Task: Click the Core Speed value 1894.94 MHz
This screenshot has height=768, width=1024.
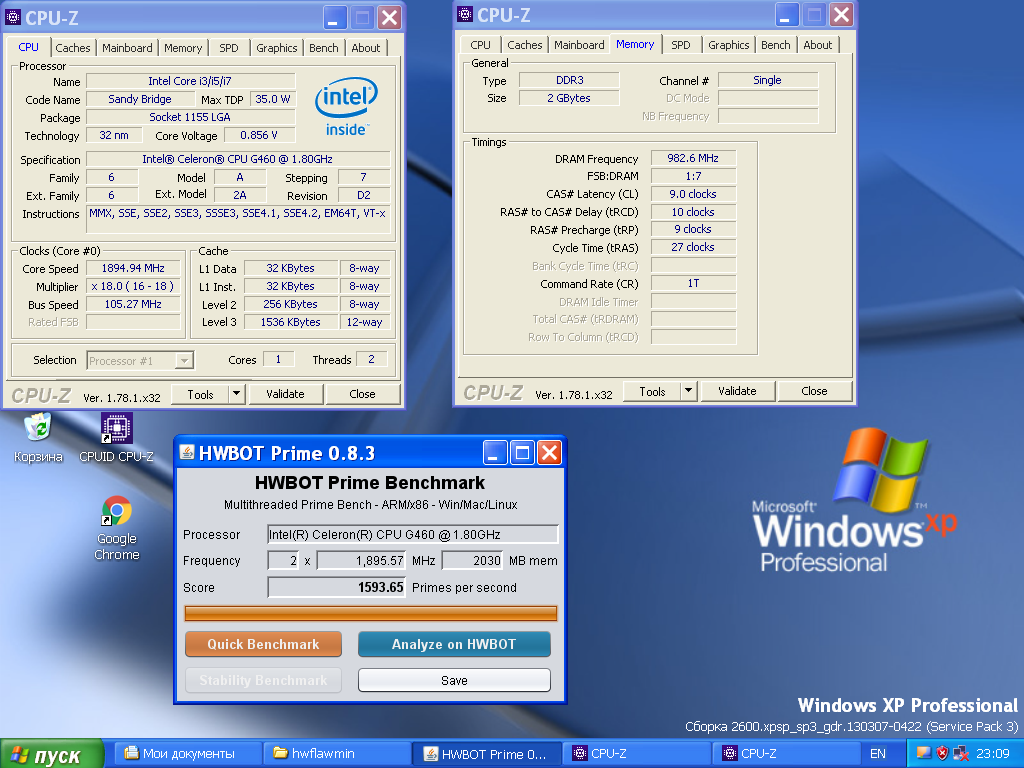Action: tap(133, 268)
